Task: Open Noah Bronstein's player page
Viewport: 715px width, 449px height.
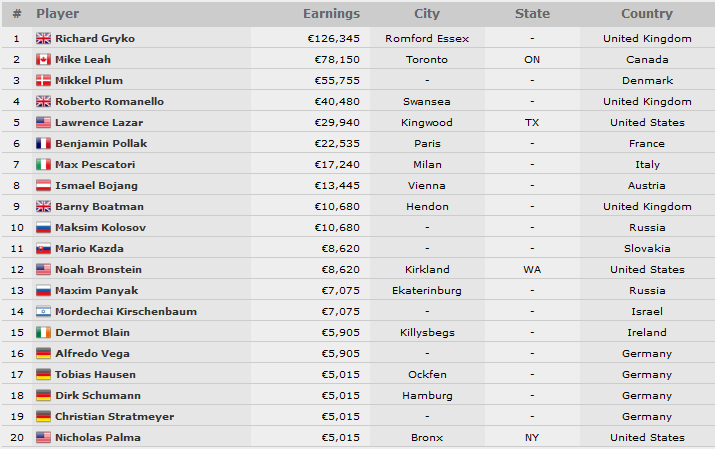Action: click(98, 269)
